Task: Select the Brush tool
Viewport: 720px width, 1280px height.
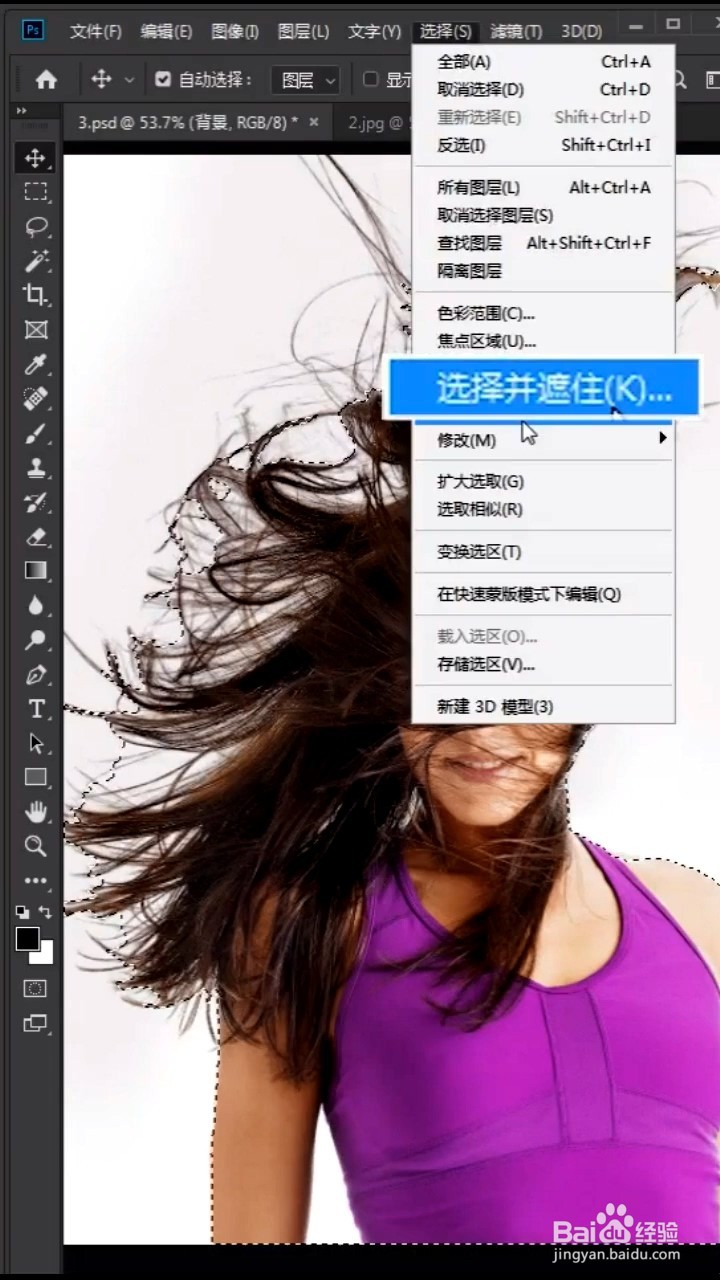Action: point(36,433)
